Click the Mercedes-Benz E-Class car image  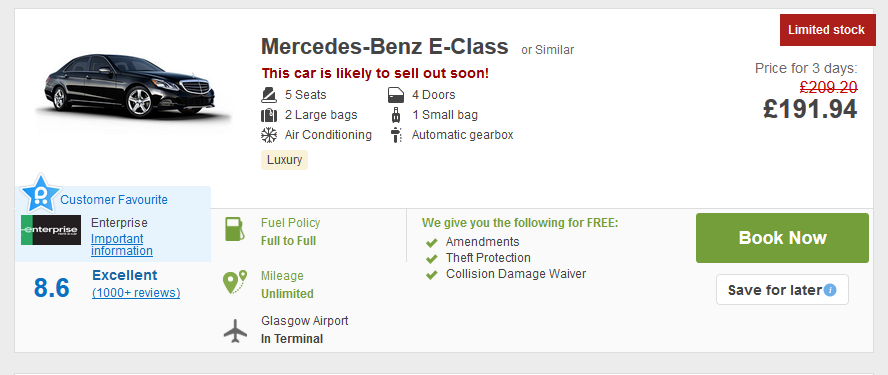134,86
